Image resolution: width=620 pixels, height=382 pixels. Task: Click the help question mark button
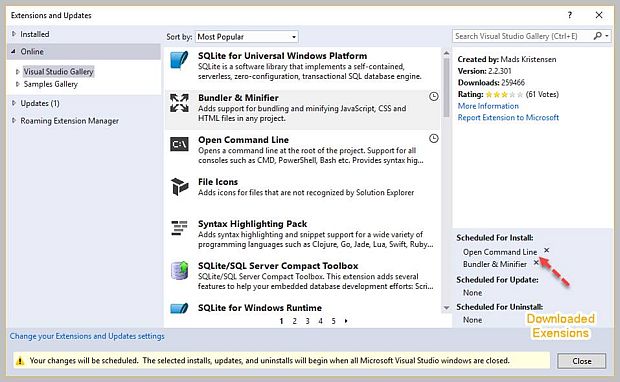(569, 15)
